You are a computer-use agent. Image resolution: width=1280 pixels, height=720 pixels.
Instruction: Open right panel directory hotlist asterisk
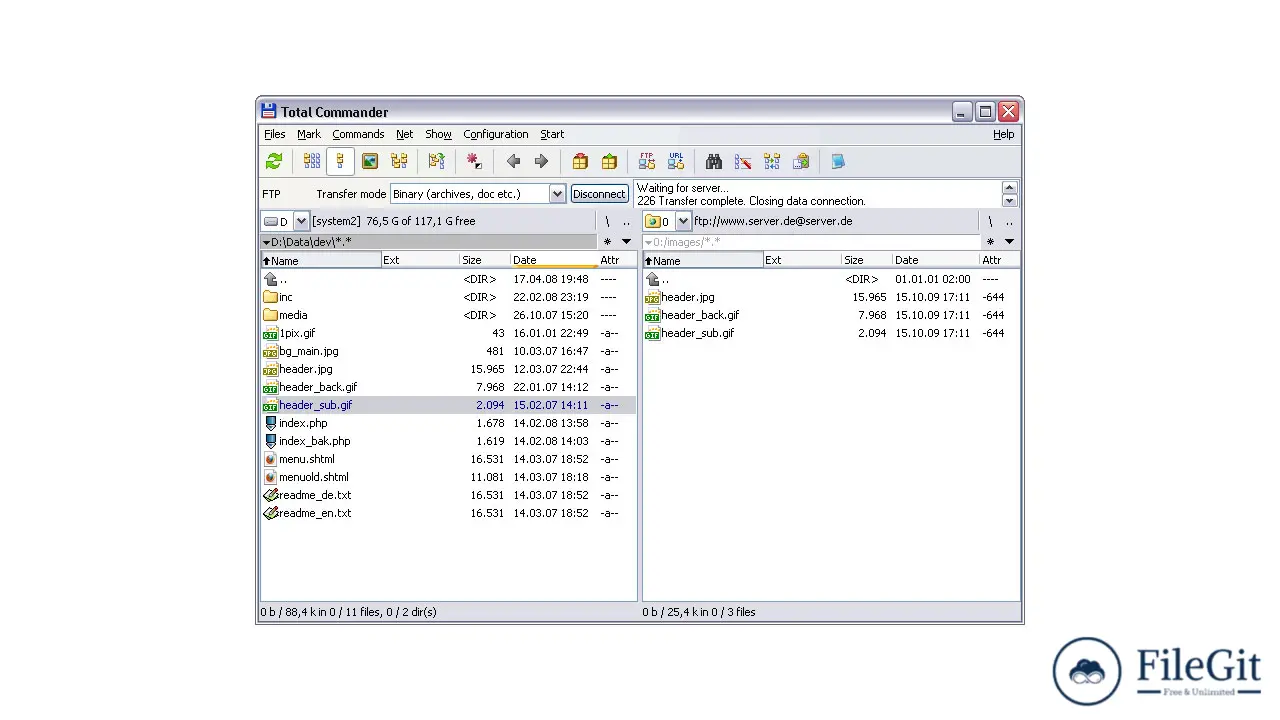coord(990,241)
